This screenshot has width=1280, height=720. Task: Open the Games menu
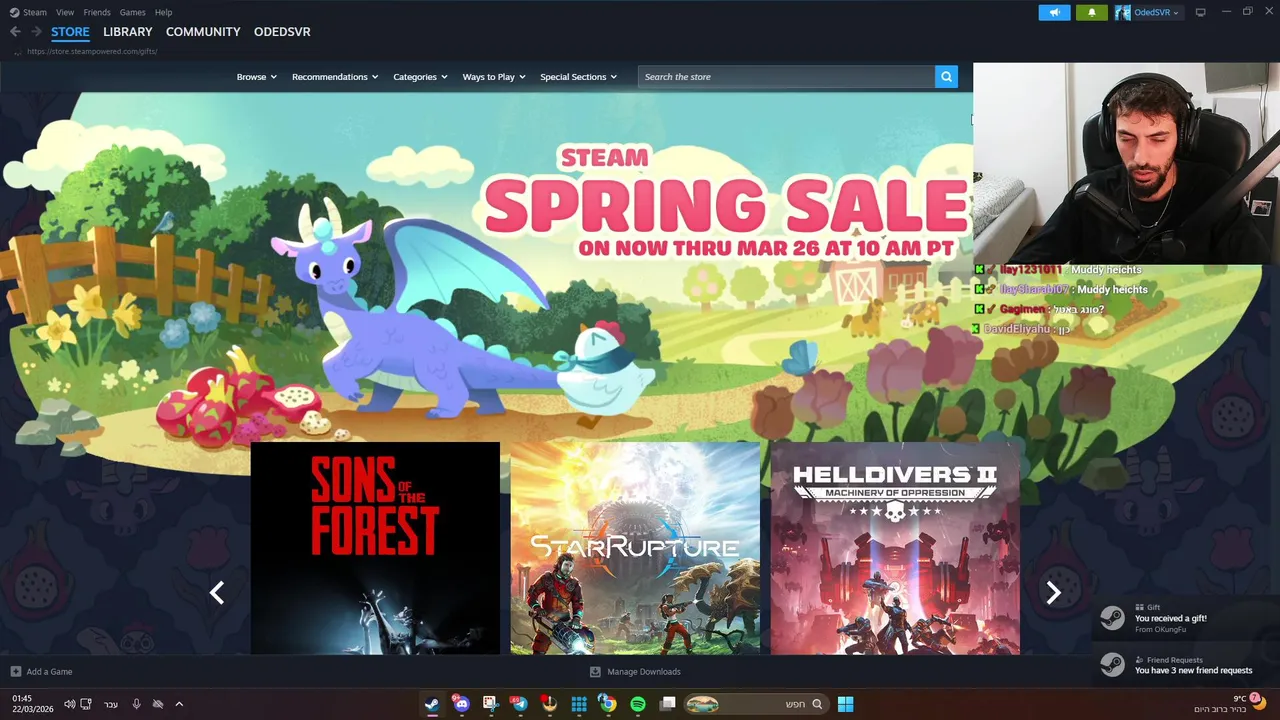[x=132, y=12]
